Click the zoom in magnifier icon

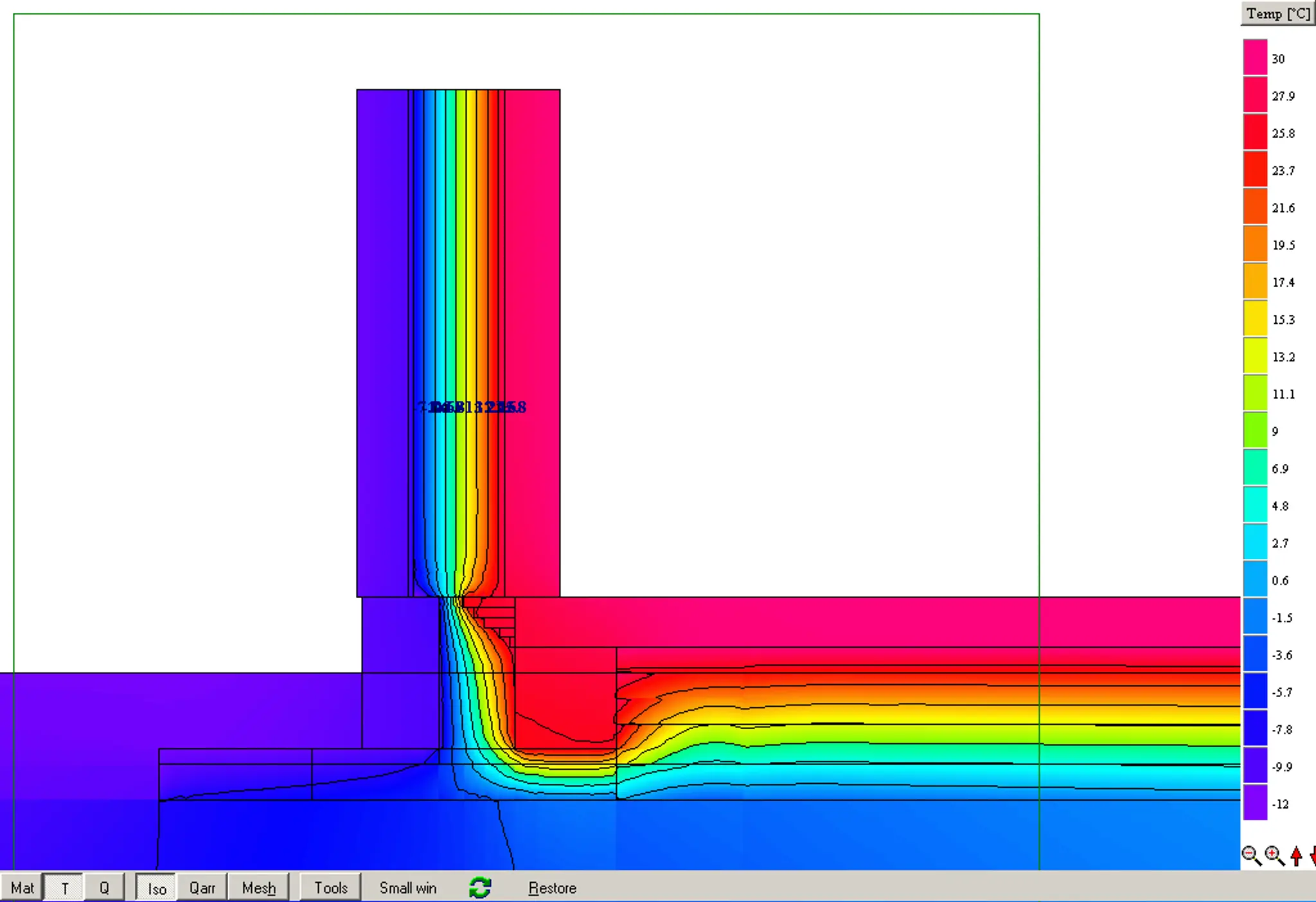pyautogui.click(x=1274, y=855)
